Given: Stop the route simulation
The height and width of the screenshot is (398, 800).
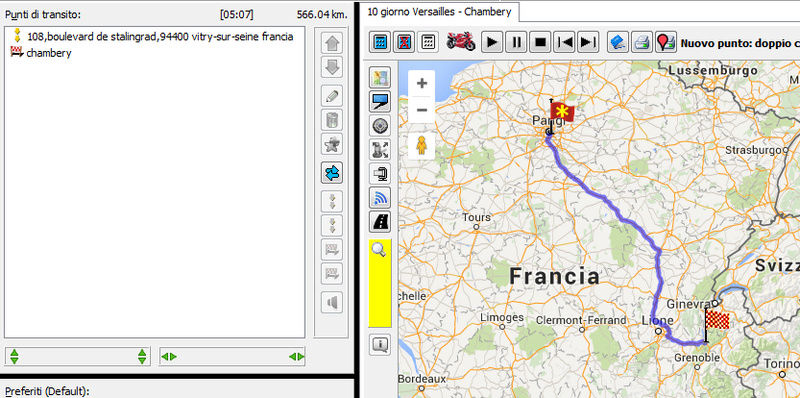Looking at the screenshot, I should click(540, 42).
